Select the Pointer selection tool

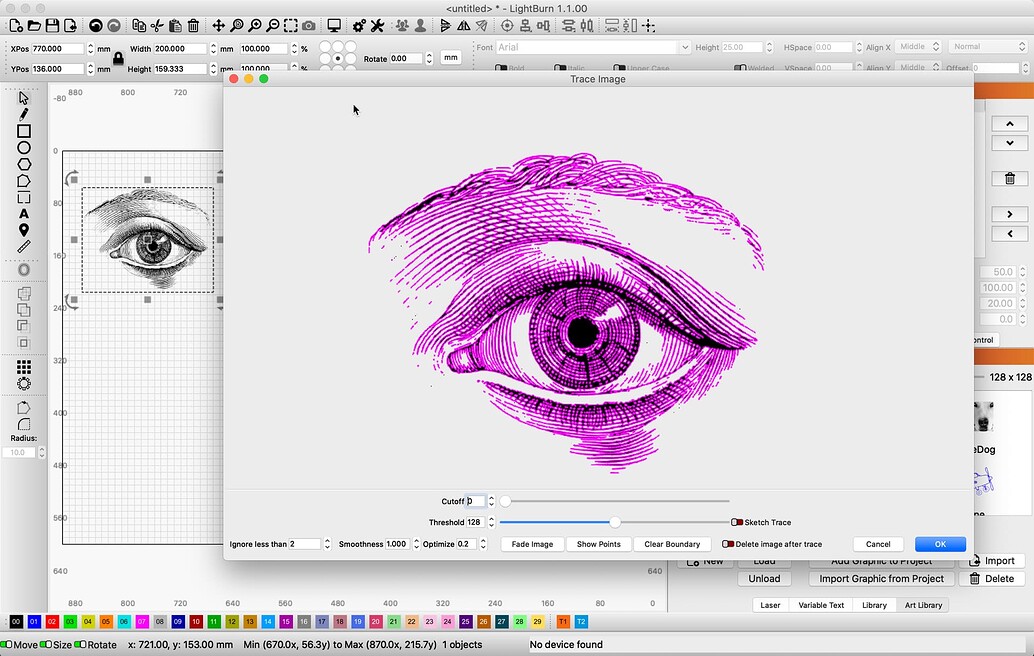click(24, 98)
